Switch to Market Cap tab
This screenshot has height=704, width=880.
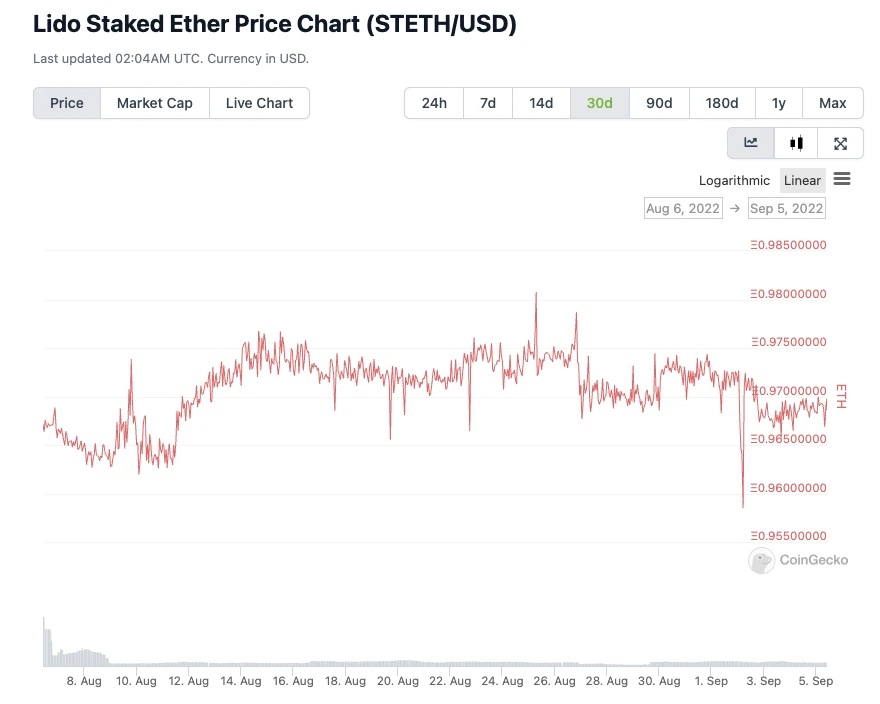click(155, 103)
